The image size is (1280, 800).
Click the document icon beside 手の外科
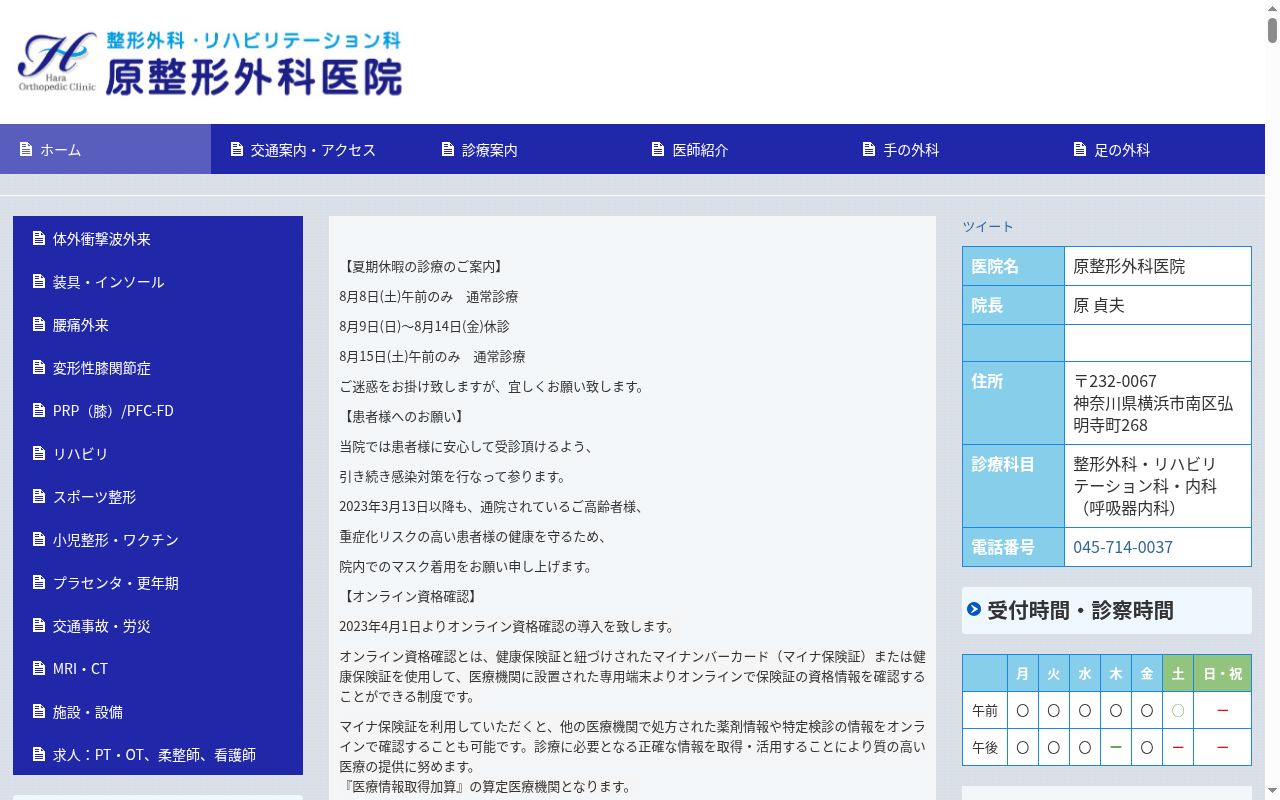click(x=869, y=149)
